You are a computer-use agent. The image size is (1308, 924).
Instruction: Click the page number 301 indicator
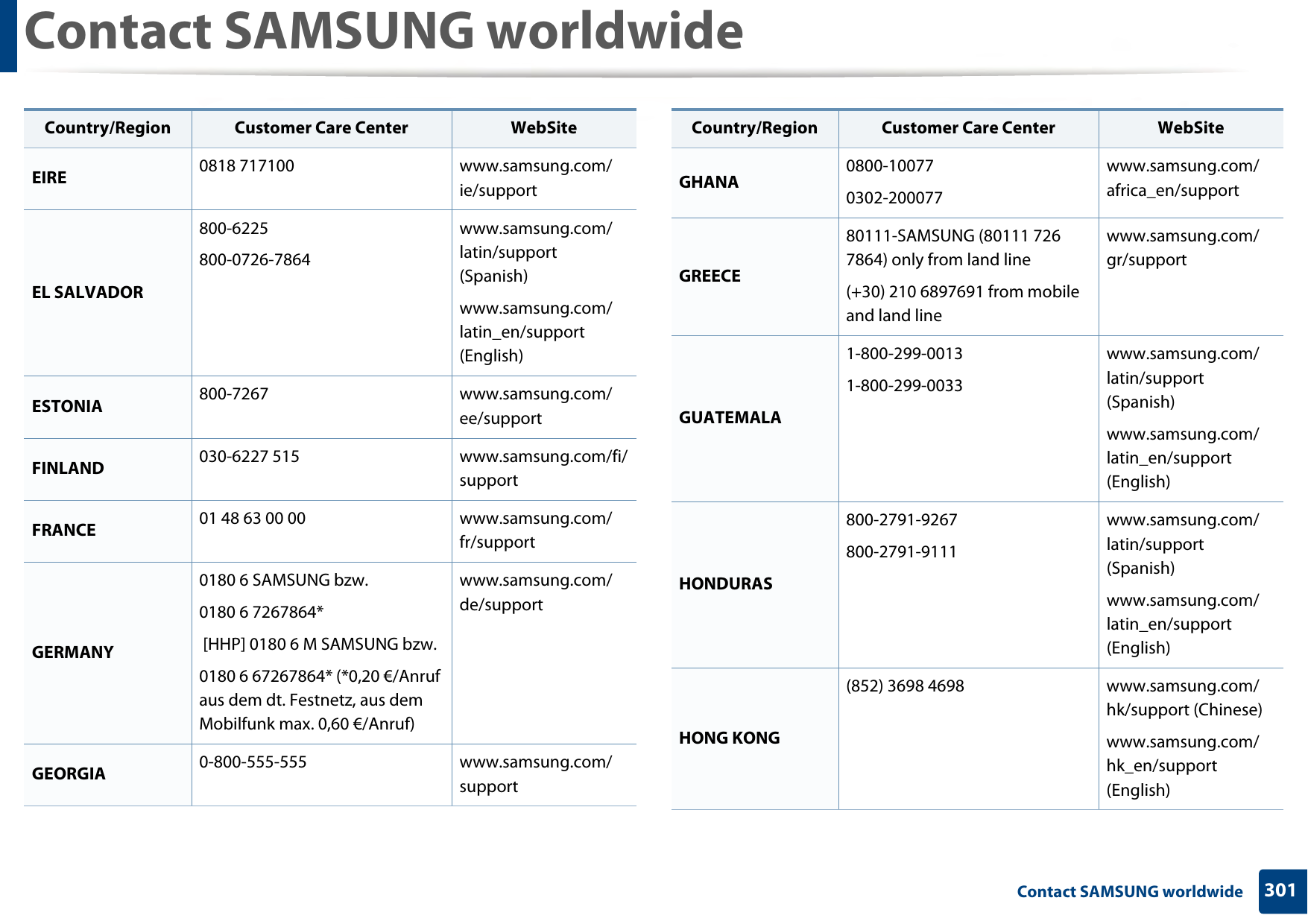click(1278, 891)
